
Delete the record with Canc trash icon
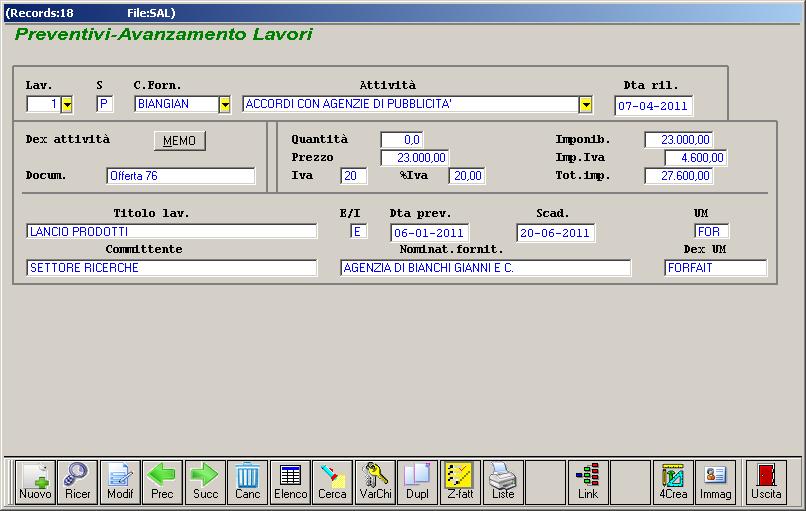[247, 482]
